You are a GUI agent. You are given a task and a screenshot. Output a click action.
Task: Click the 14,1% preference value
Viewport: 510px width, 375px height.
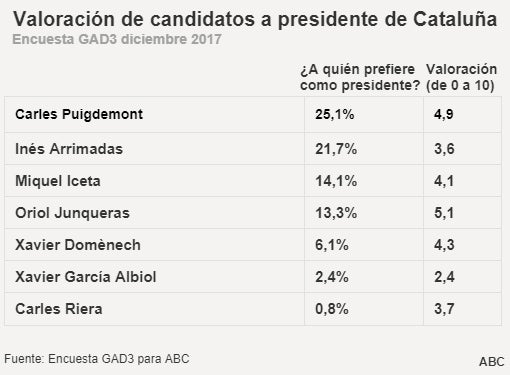click(x=336, y=181)
